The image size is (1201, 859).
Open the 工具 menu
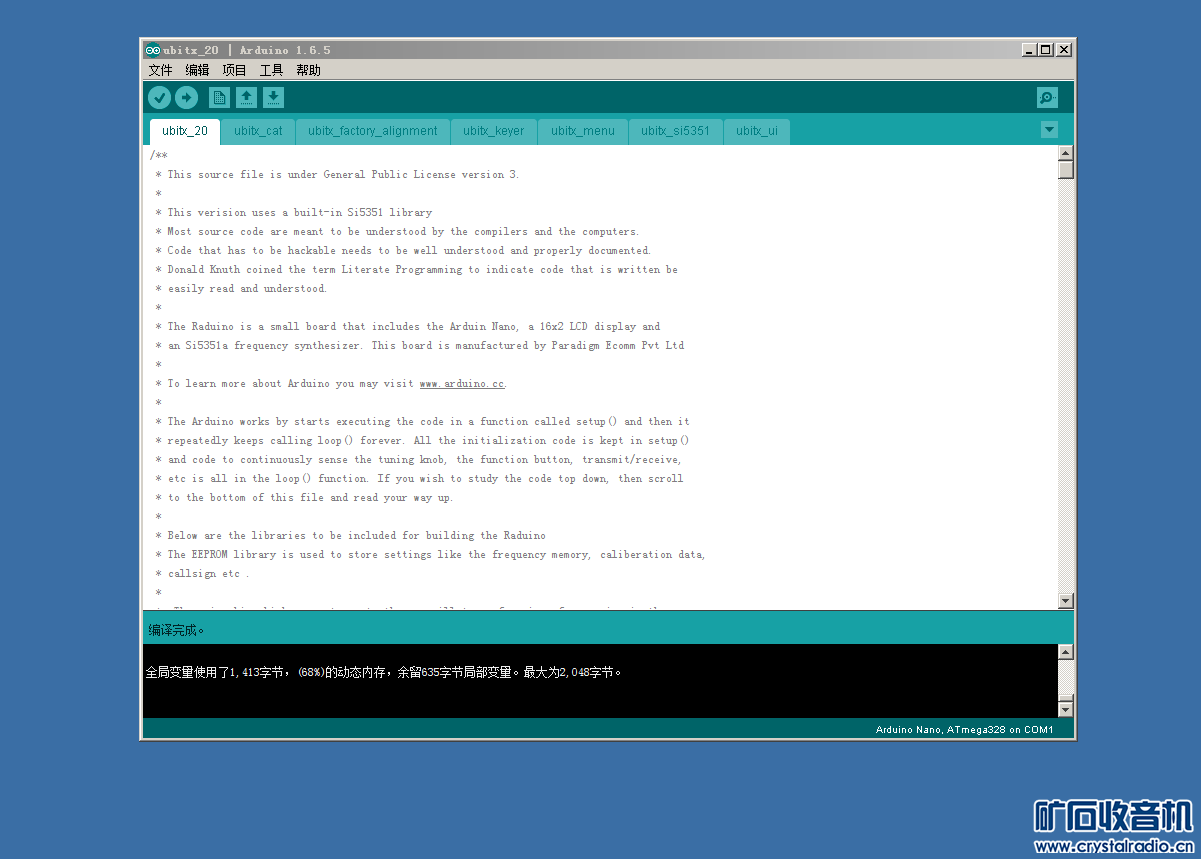point(271,70)
